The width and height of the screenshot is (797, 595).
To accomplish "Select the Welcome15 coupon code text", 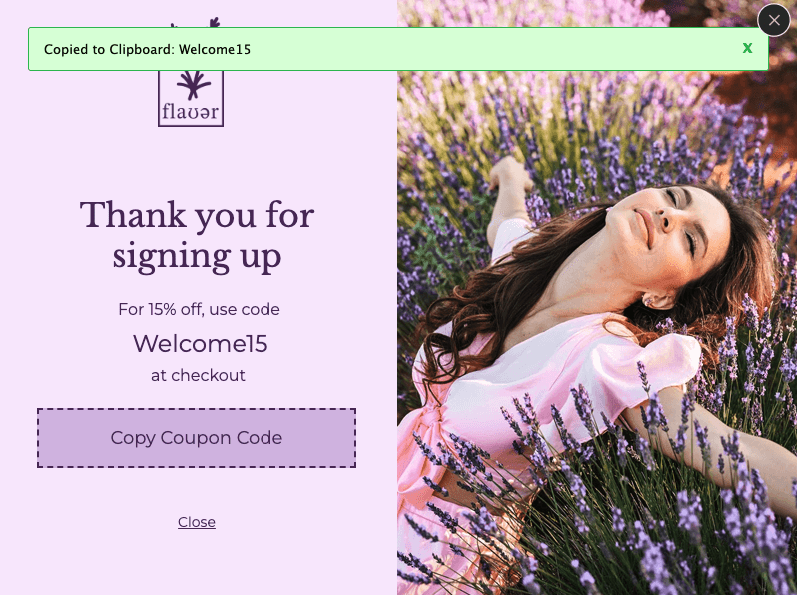I will click(200, 344).
